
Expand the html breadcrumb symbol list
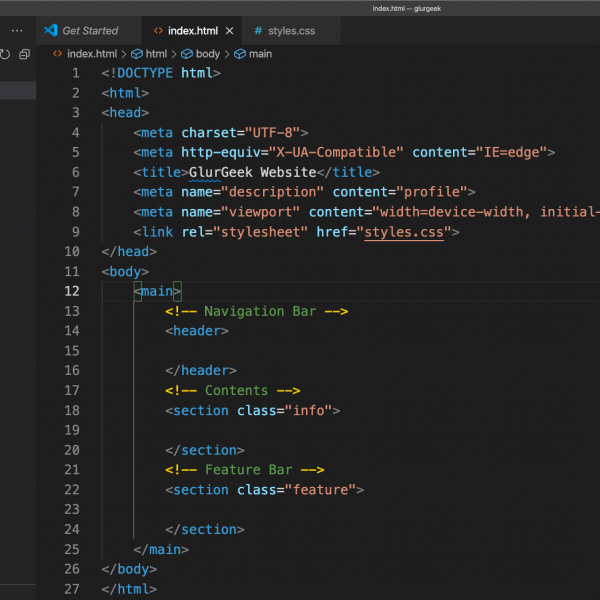[x=156, y=54]
